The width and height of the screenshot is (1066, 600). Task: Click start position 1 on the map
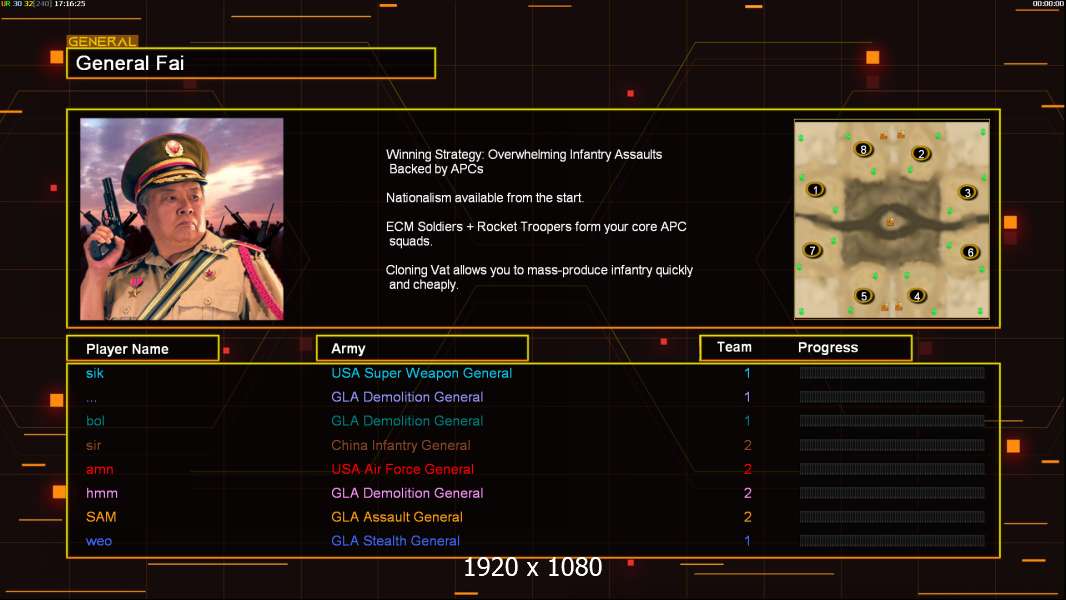pos(815,190)
